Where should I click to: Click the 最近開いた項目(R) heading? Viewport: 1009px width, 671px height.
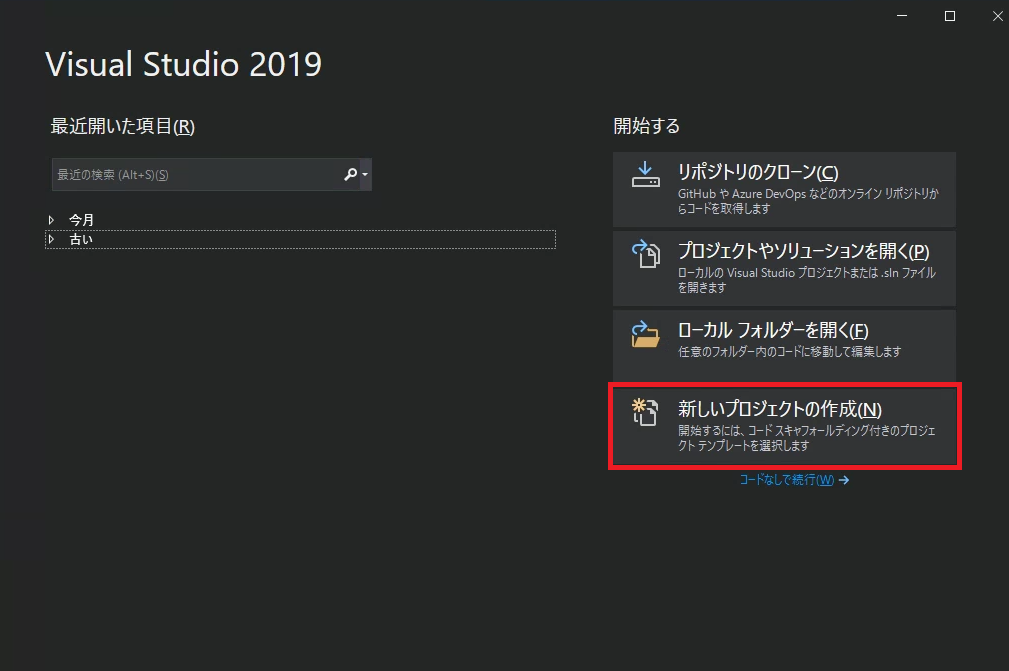[122, 126]
